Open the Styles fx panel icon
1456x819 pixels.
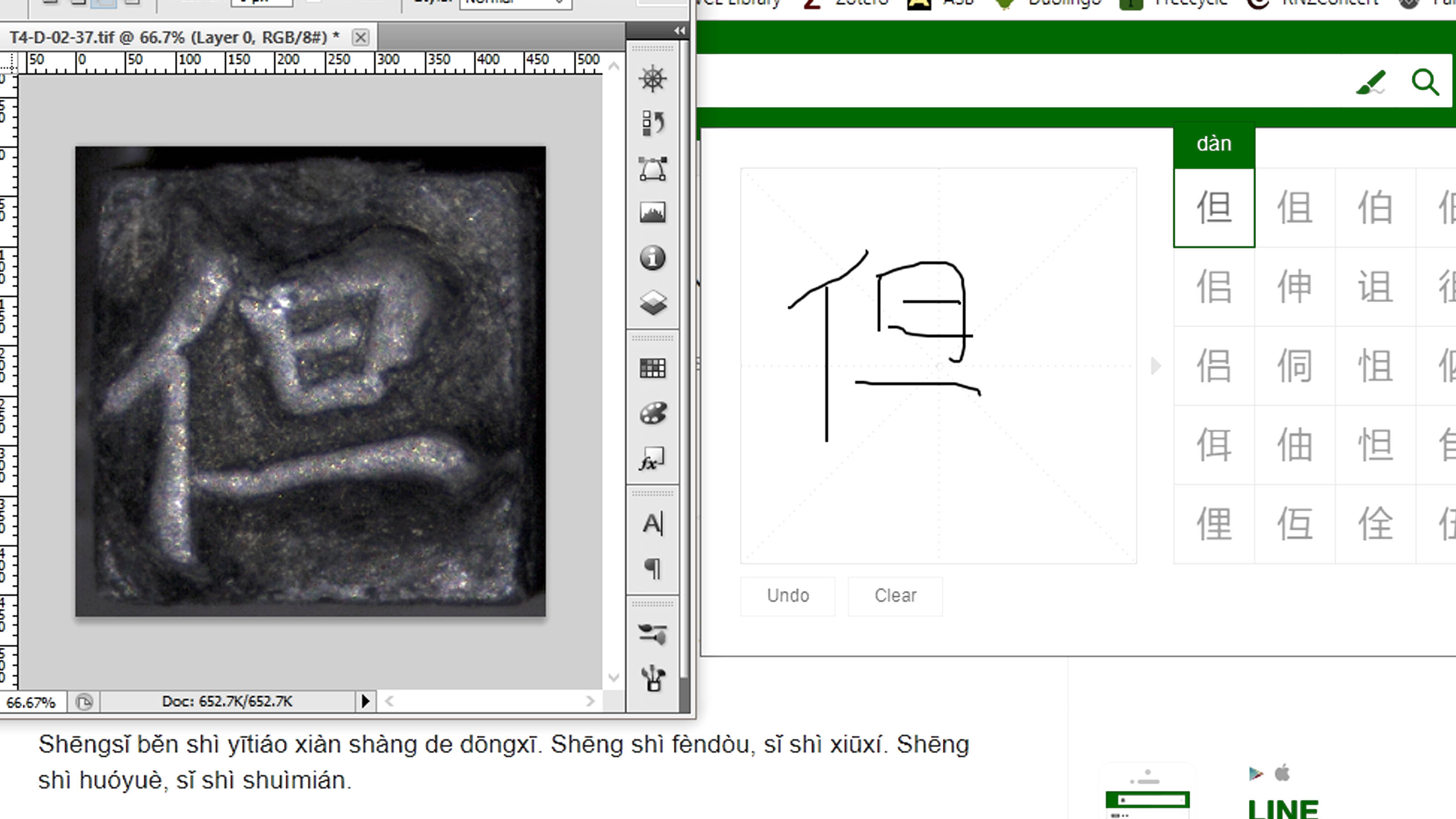[652, 458]
